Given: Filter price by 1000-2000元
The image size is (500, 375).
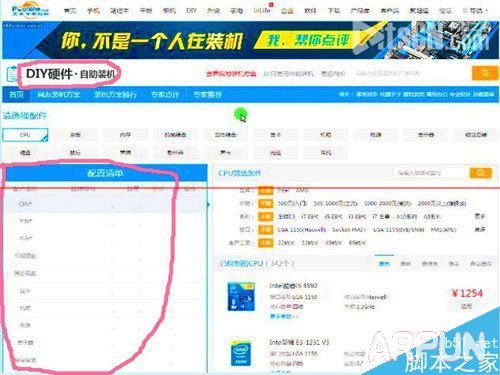Looking at the screenshot, I should pos(387,203).
